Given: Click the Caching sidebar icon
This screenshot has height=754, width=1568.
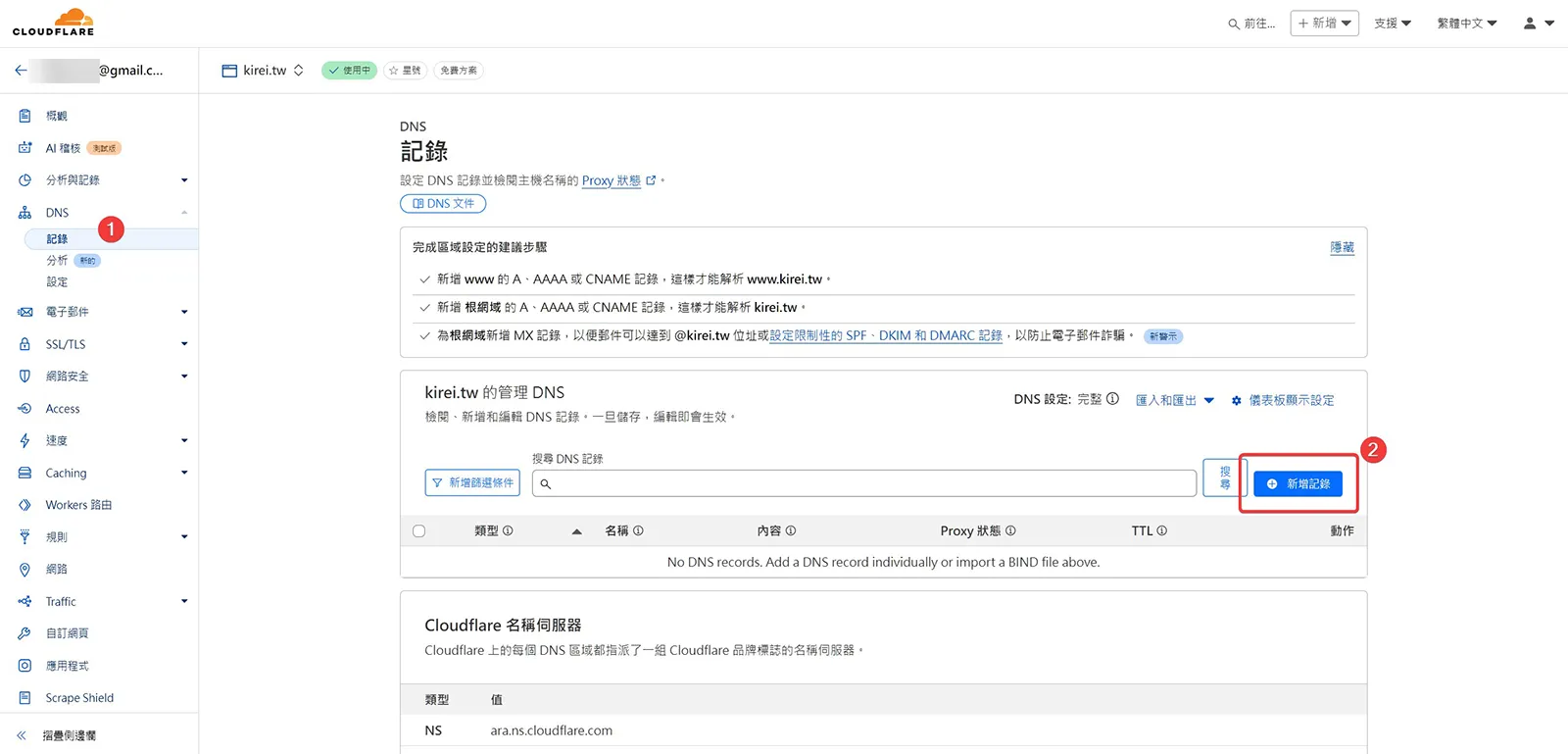Looking at the screenshot, I should click(25, 473).
